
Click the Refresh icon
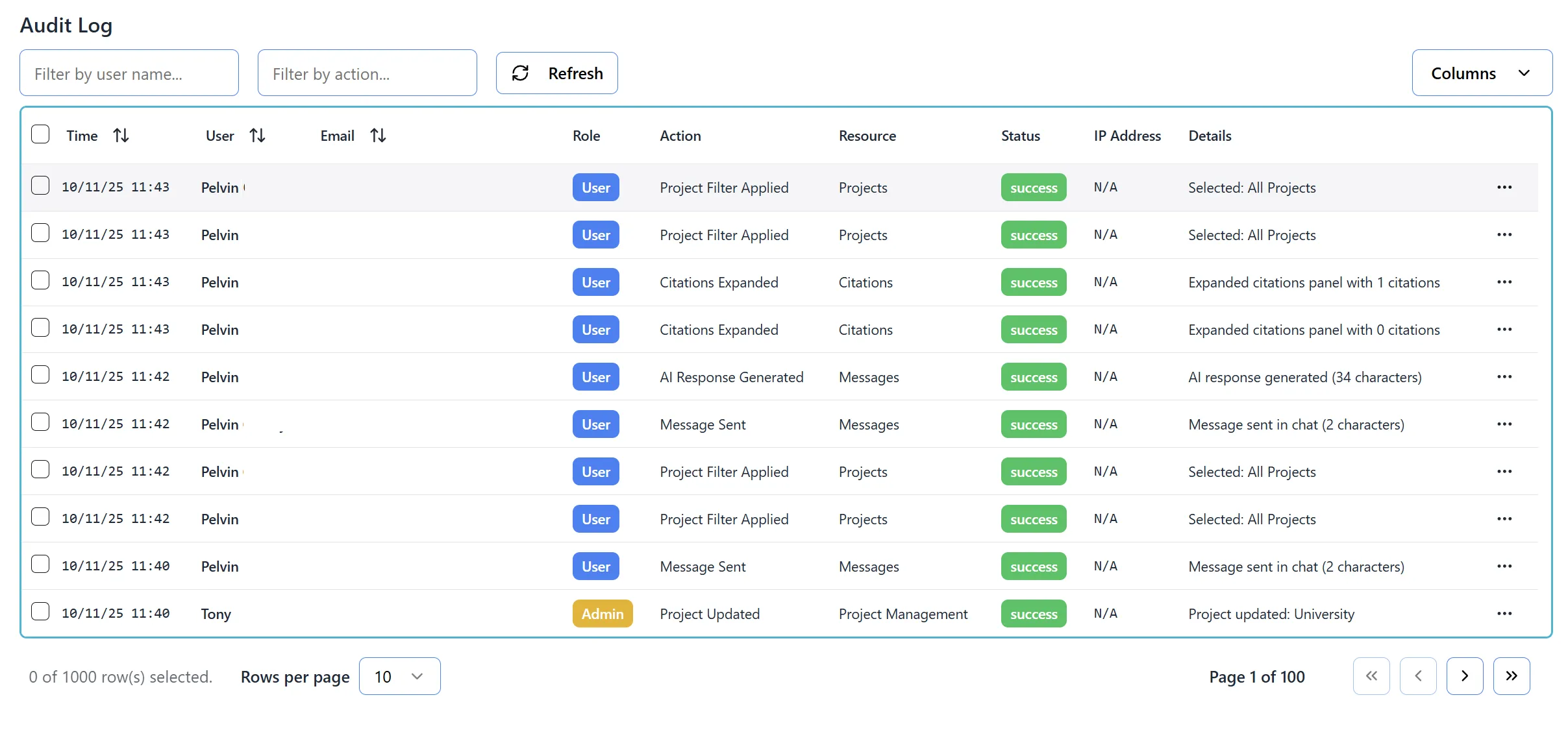(x=521, y=73)
